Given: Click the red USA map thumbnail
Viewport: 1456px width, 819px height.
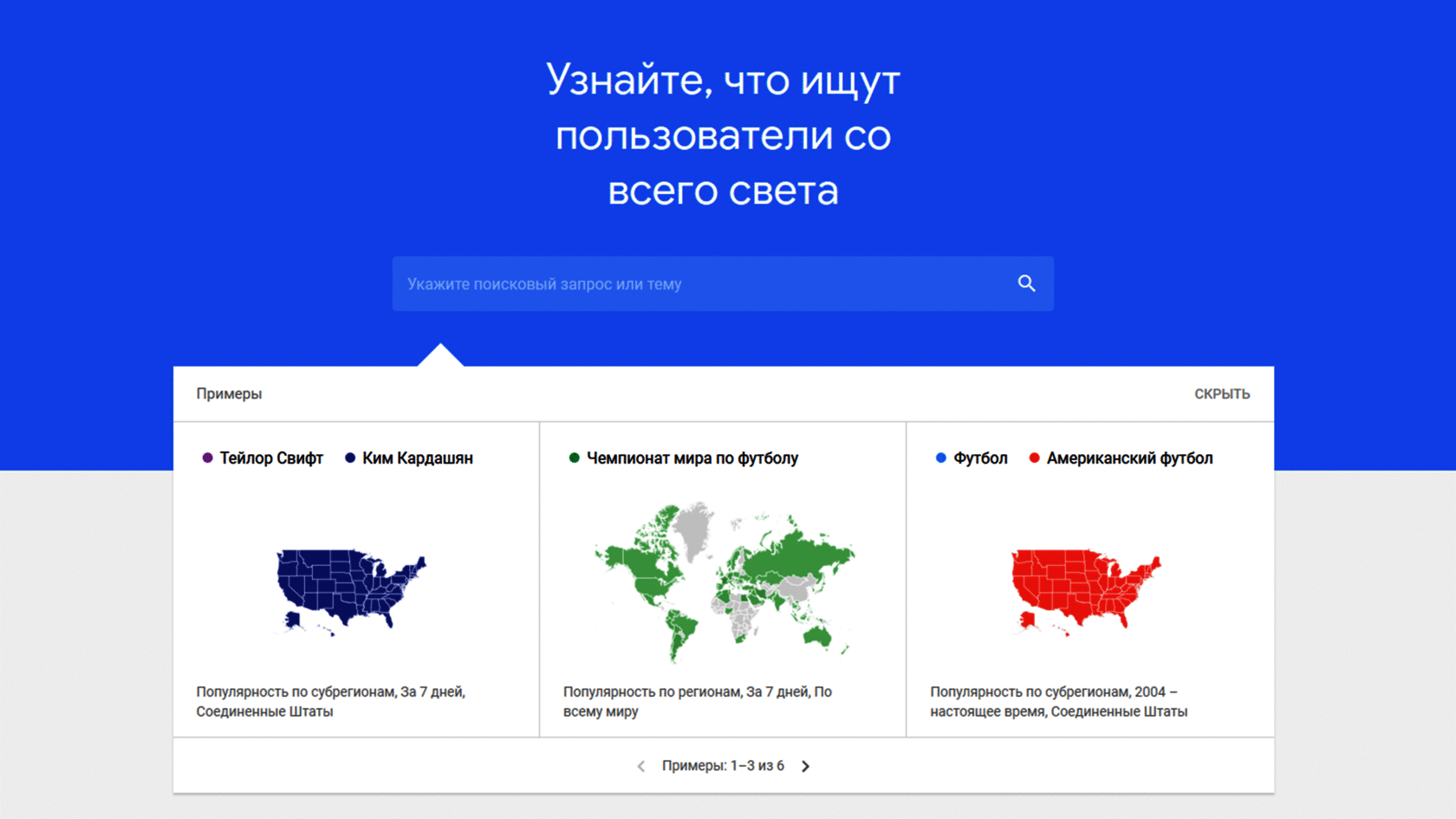Looking at the screenshot, I should [x=1086, y=592].
